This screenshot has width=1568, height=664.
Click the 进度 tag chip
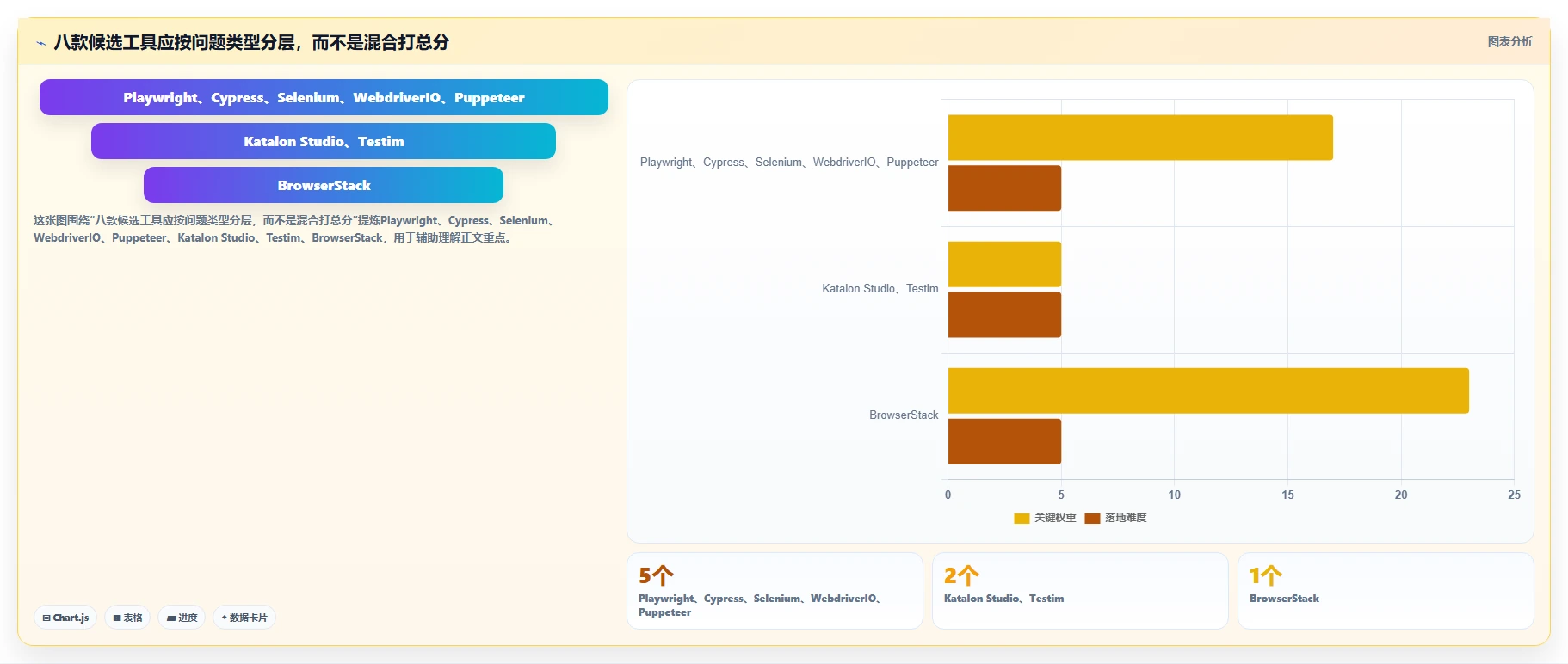182,618
